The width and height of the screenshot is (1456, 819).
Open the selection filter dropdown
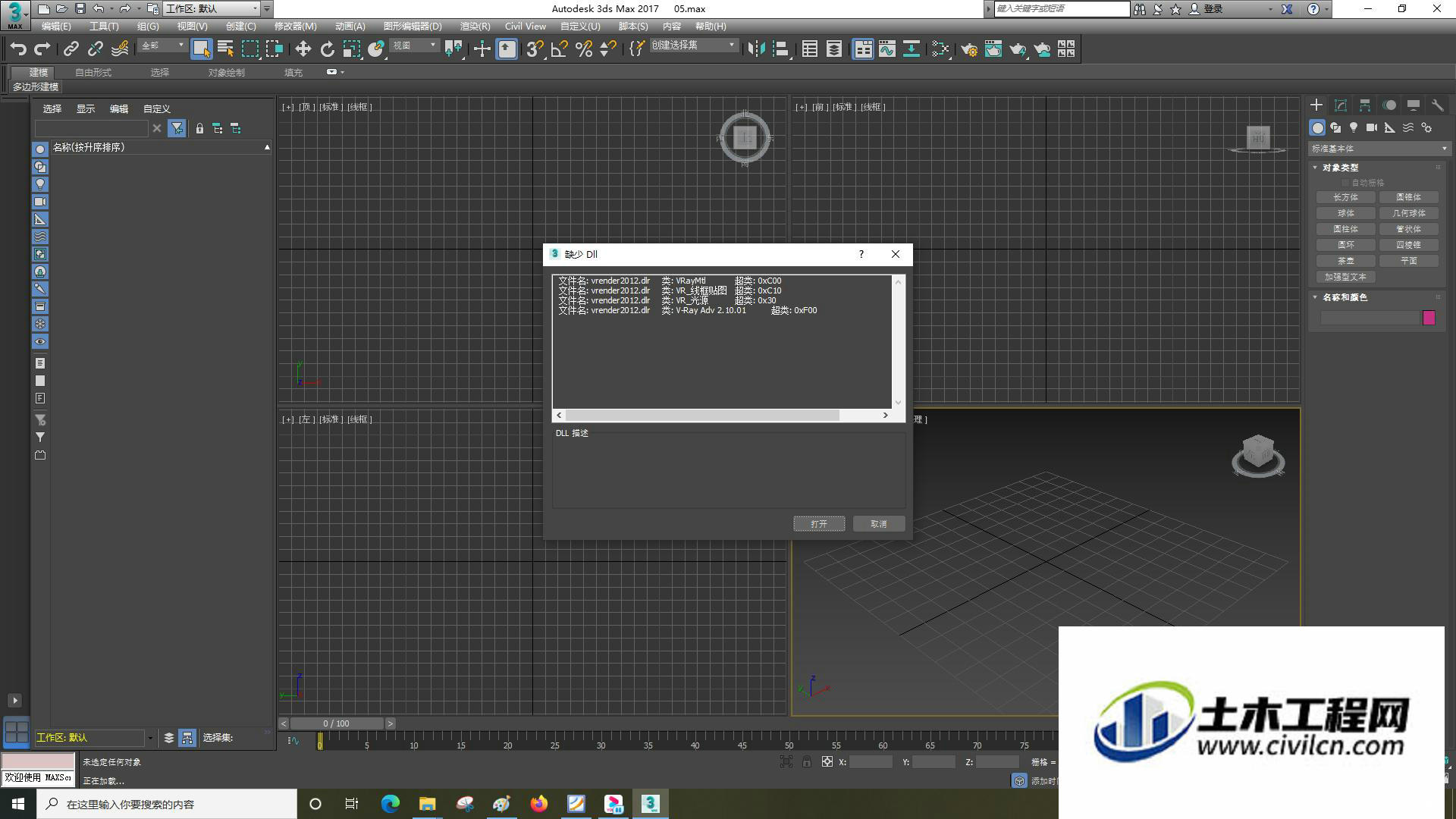click(162, 45)
